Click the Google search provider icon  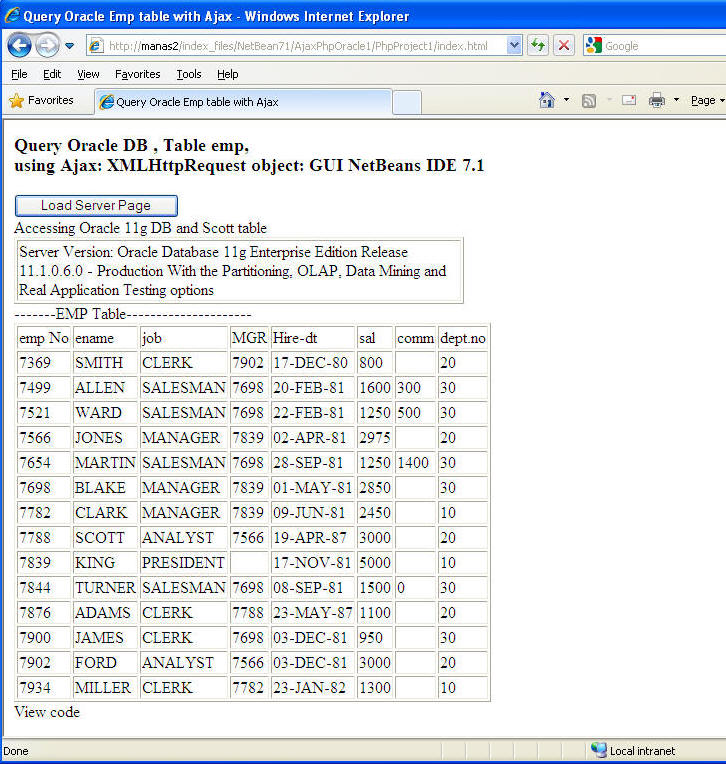[x=593, y=46]
